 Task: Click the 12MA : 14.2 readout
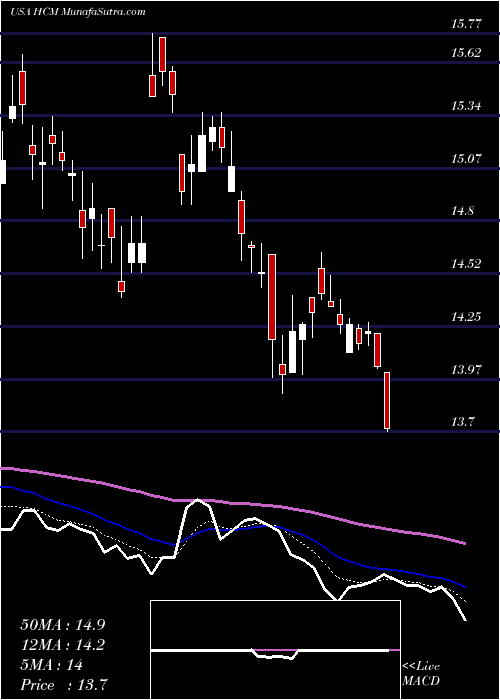pos(63,645)
